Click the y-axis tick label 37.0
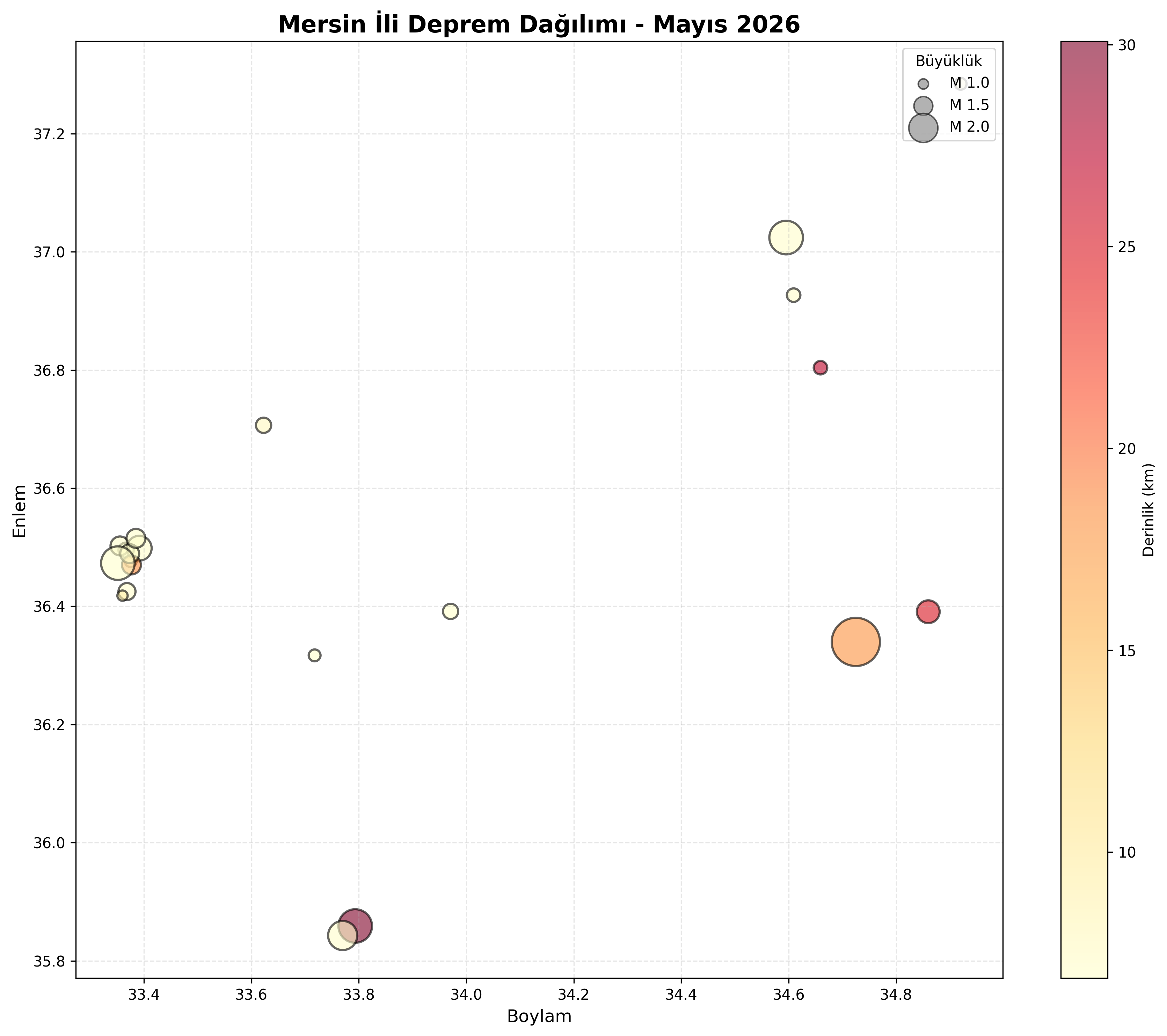Image resolution: width=1167 pixels, height=1036 pixels. 49,252
